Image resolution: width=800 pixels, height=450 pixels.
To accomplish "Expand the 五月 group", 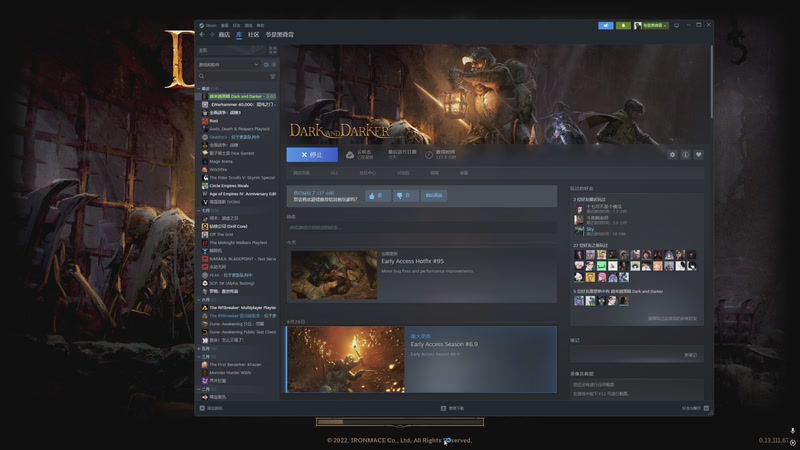I will pyautogui.click(x=199, y=348).
